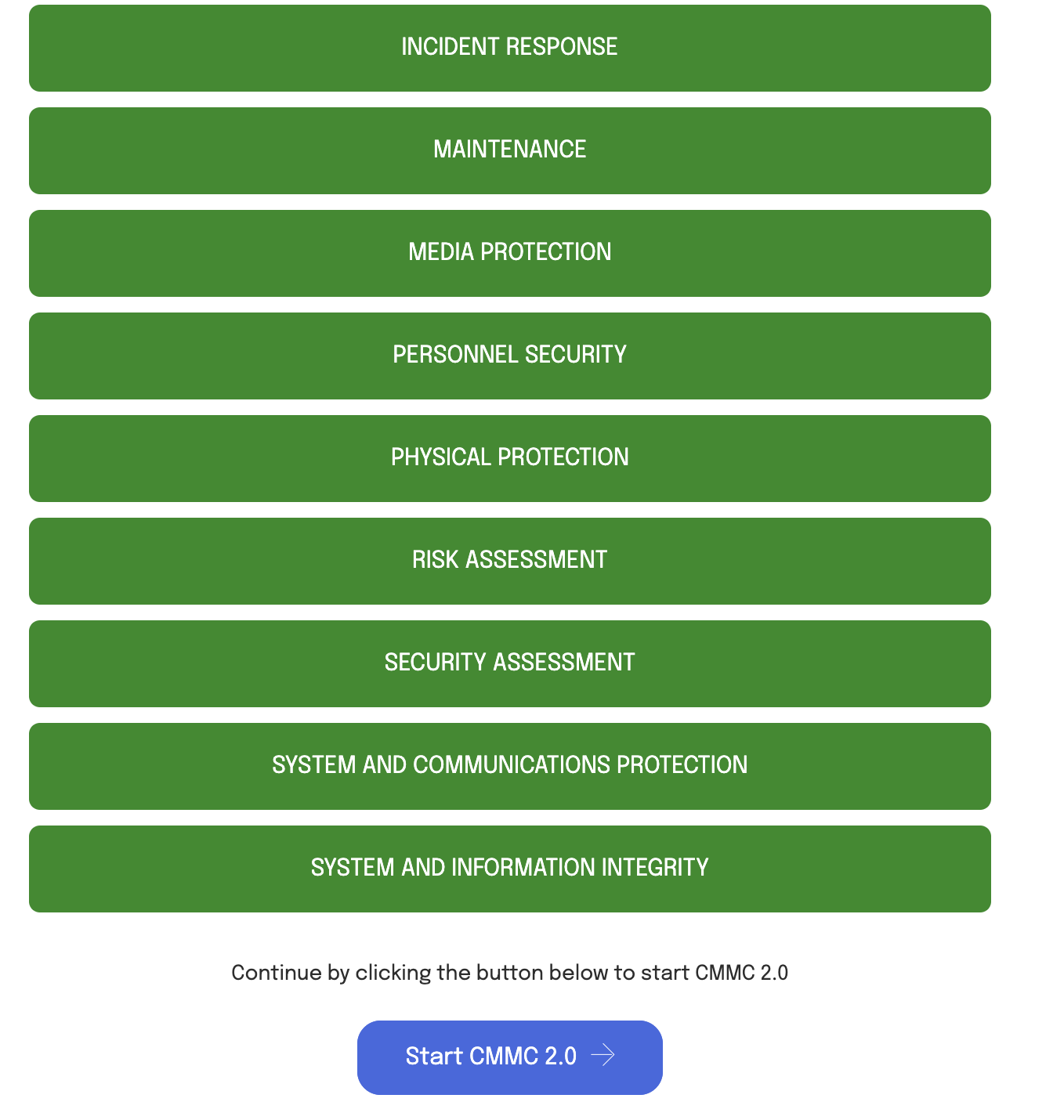Click the 'RISK ASSESSMENT' label text

[509, 560]
